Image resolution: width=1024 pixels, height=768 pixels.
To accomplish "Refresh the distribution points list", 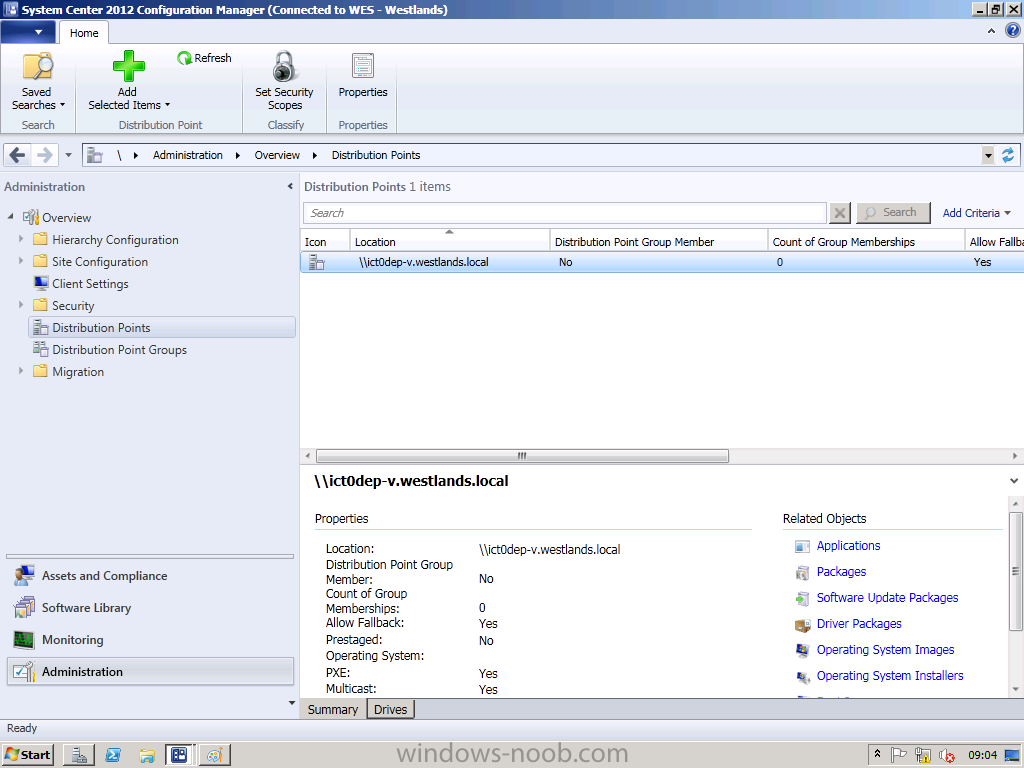I will click(204, 58).
